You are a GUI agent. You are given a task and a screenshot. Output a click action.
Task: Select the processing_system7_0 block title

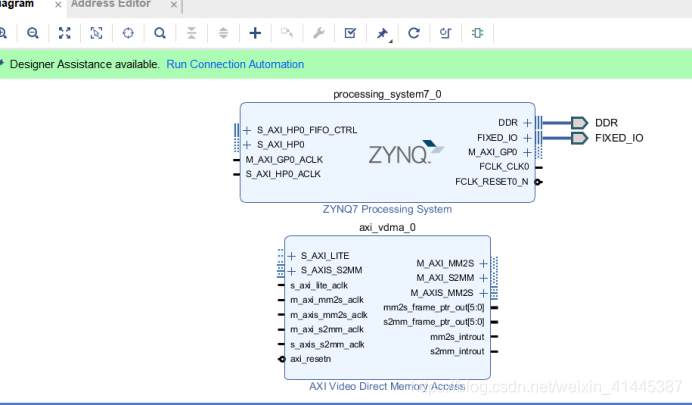(387, 94)
